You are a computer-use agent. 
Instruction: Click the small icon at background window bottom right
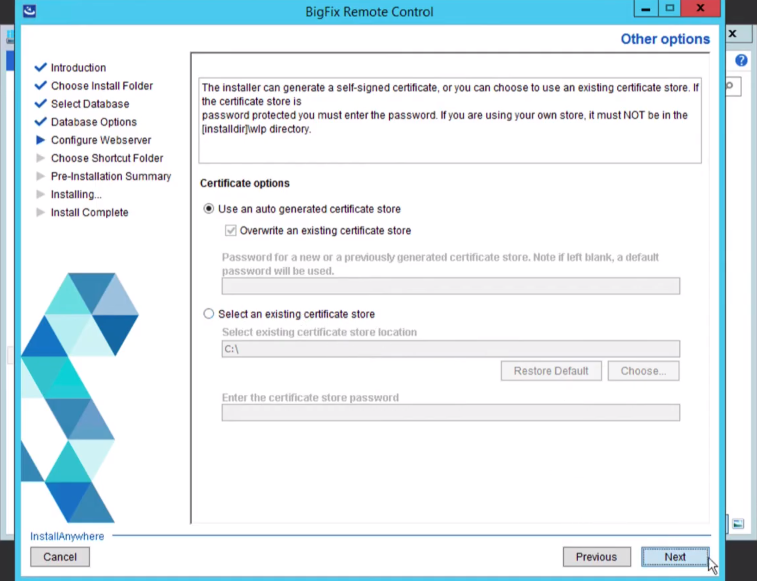(738, 524)
